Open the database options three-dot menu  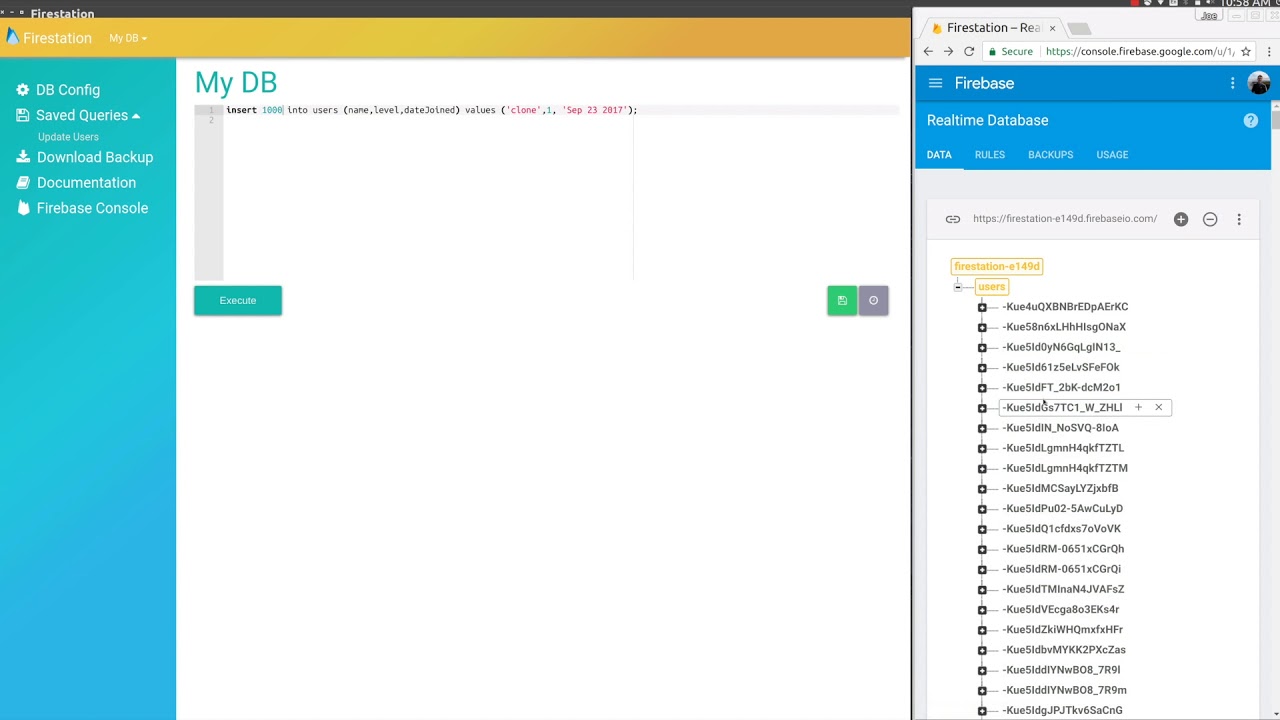[1239, 219]
